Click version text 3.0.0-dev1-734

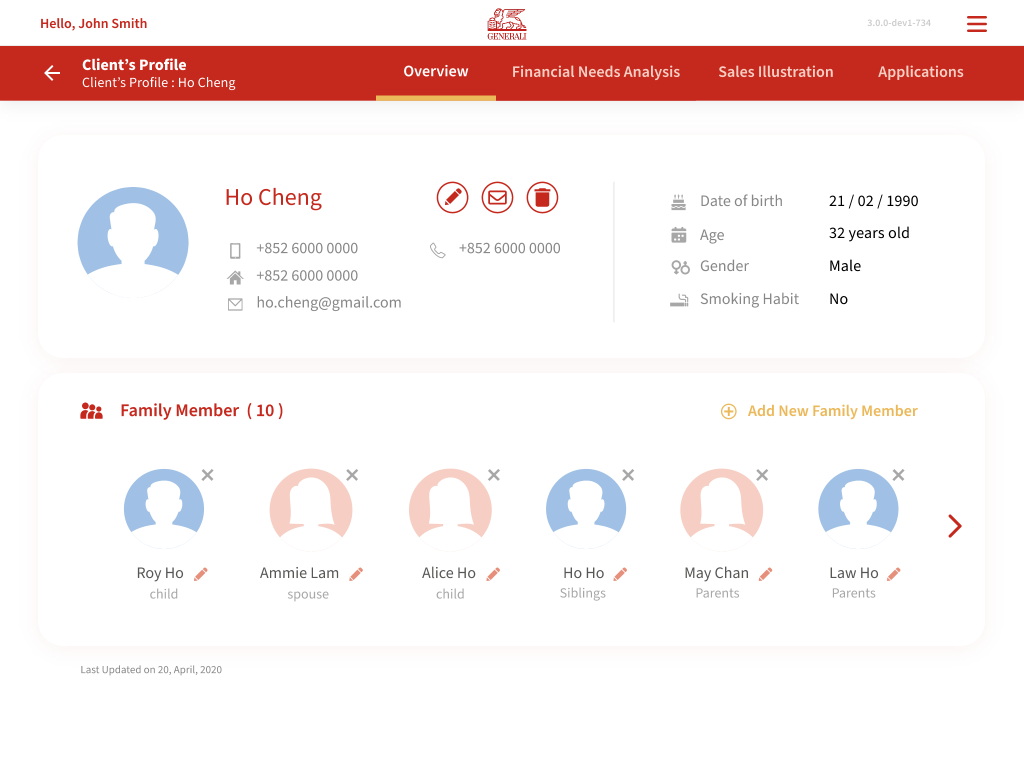pos(899,23)
